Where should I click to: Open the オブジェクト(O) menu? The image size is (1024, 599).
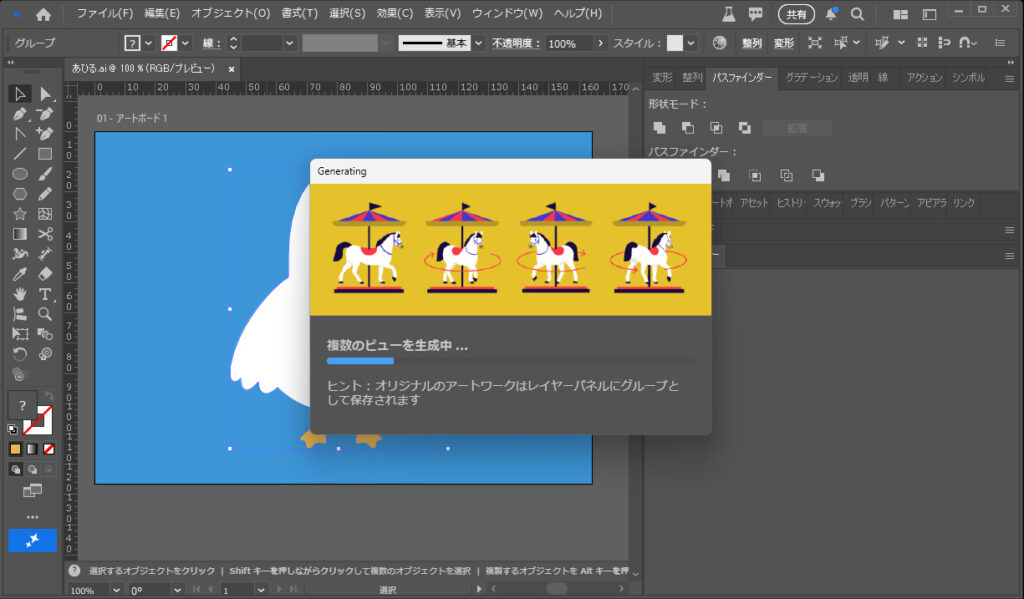[230, 14]
